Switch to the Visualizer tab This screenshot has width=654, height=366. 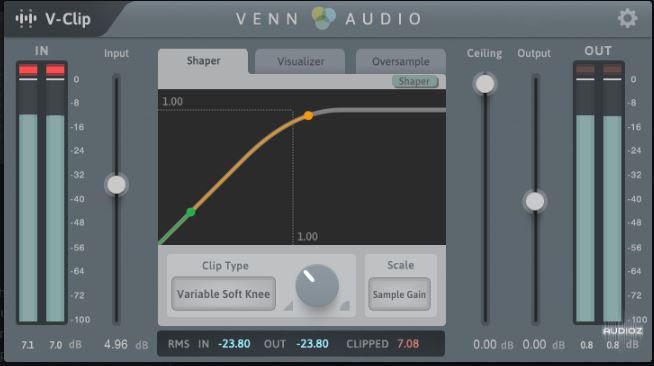point(300,61)
